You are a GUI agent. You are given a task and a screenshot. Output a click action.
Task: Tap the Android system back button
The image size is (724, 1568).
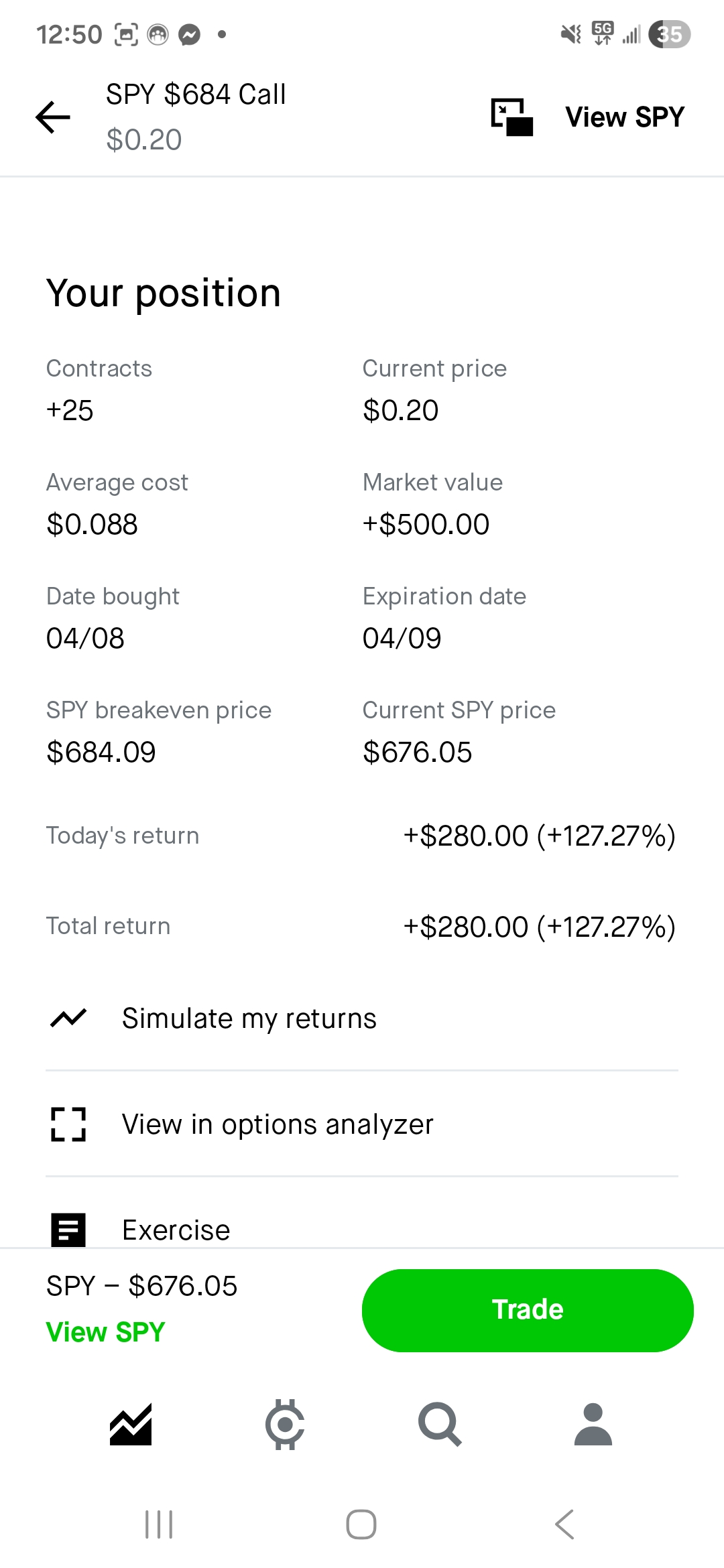pyautogui.click(x=564, y=1524)
